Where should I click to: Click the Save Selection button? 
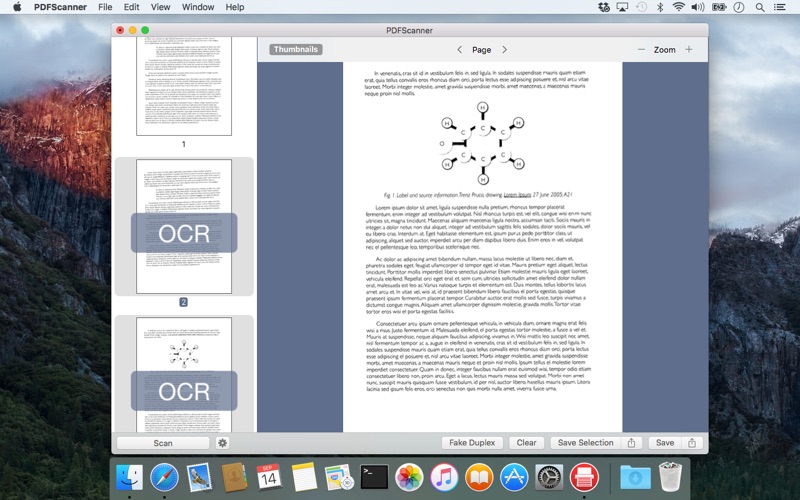pos(585,443)
